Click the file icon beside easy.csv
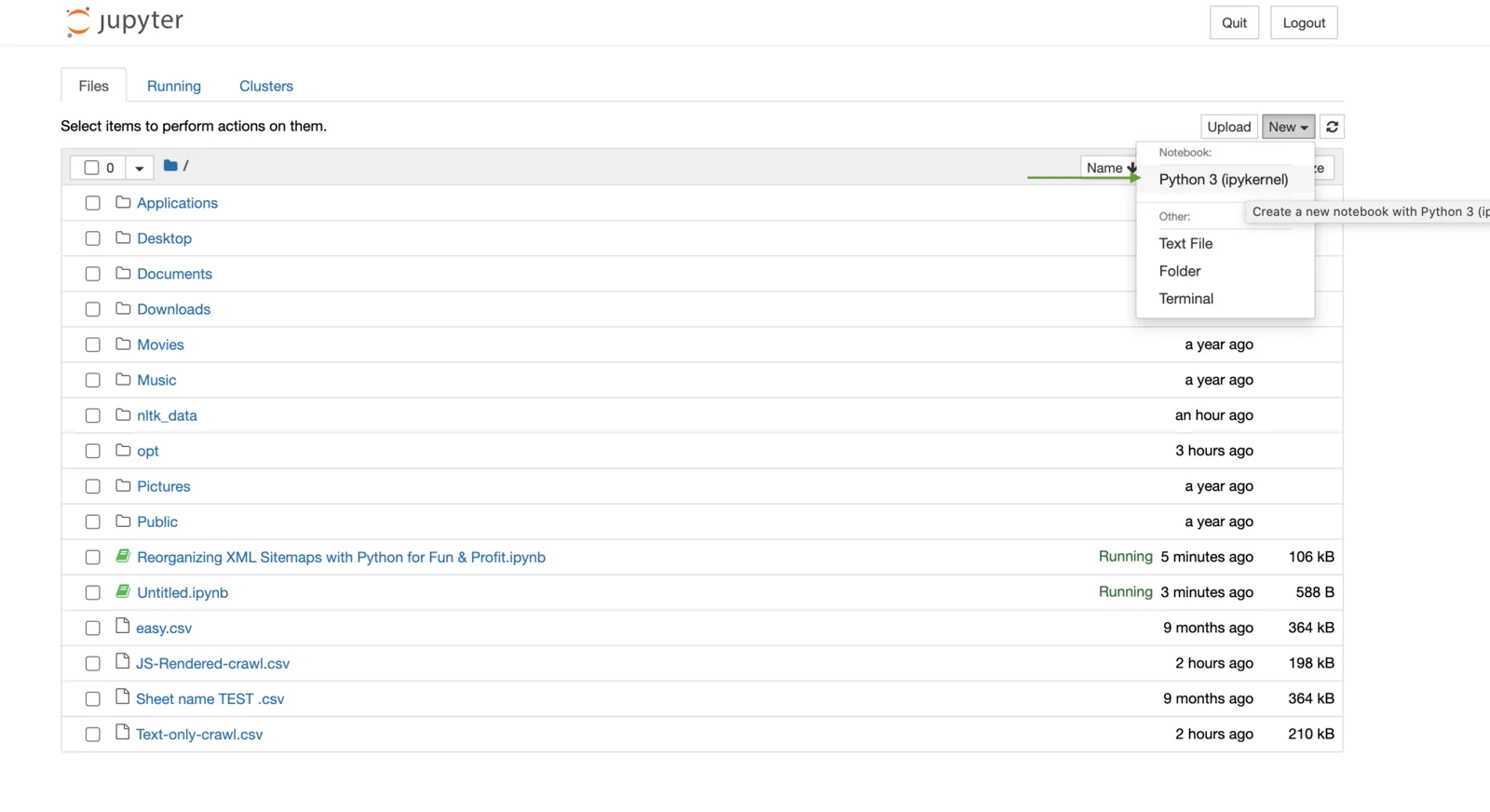The height and width of the screenshot is (812, 1490). 122,626
